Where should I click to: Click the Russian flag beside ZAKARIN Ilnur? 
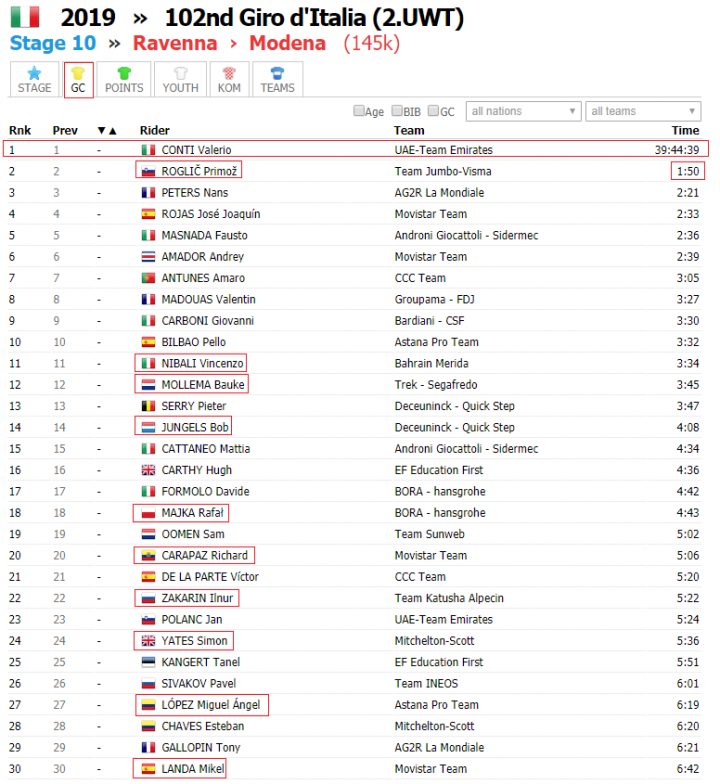[148, 598]
